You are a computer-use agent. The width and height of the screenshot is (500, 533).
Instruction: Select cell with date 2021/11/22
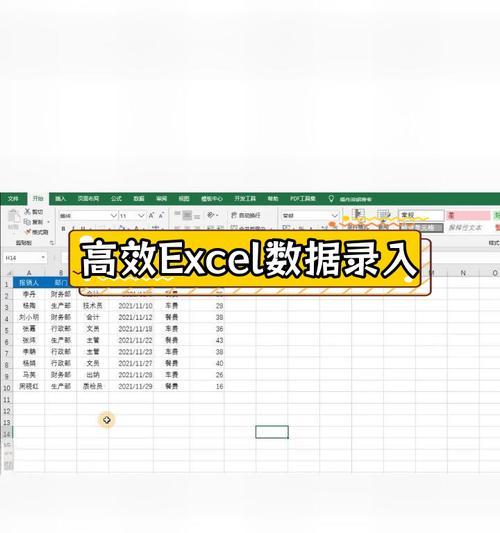pos(131,340)
